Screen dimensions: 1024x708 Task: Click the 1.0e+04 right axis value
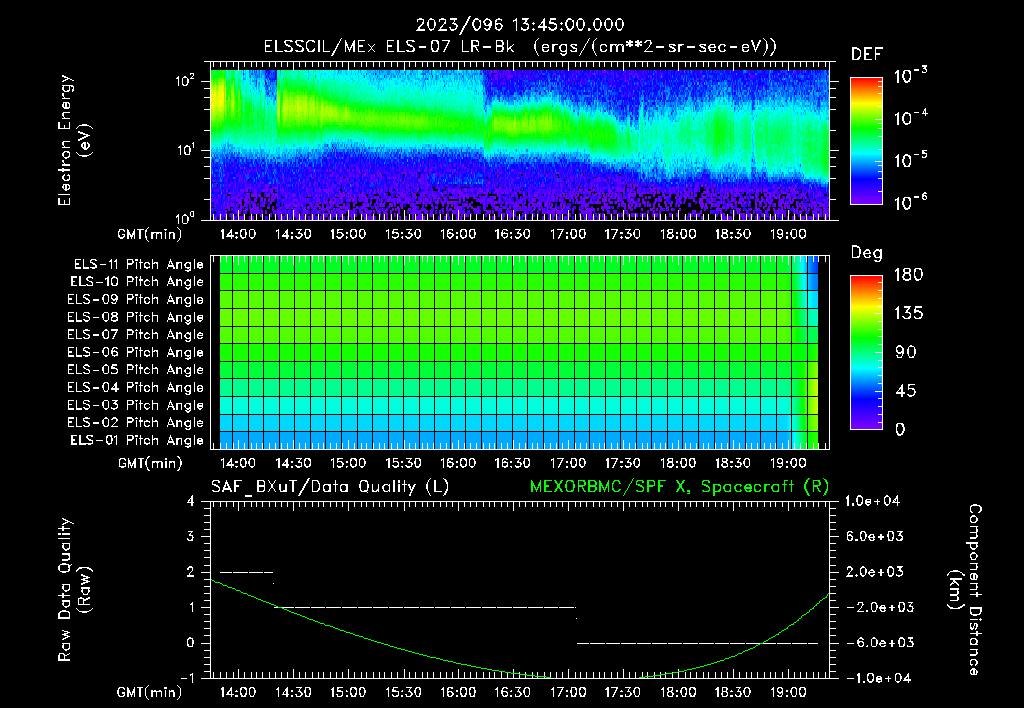872,502
